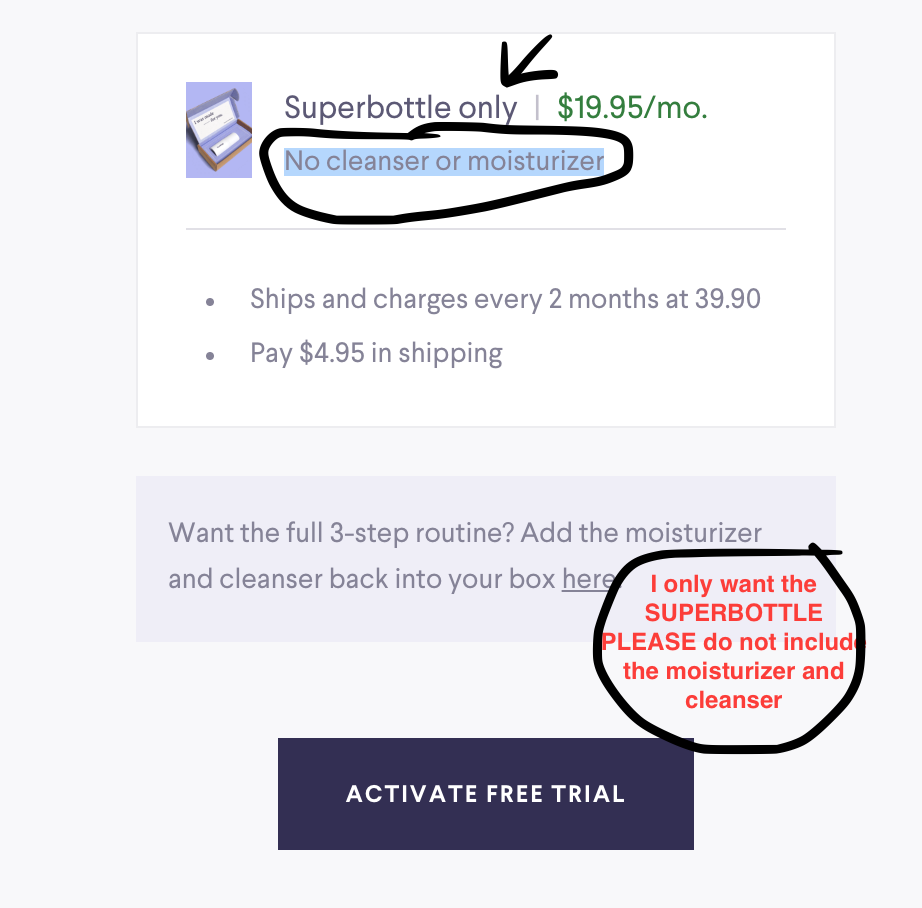Click the green $19.95/mo. price
Viewport: 922px width, 908px height.
point(632,108)
